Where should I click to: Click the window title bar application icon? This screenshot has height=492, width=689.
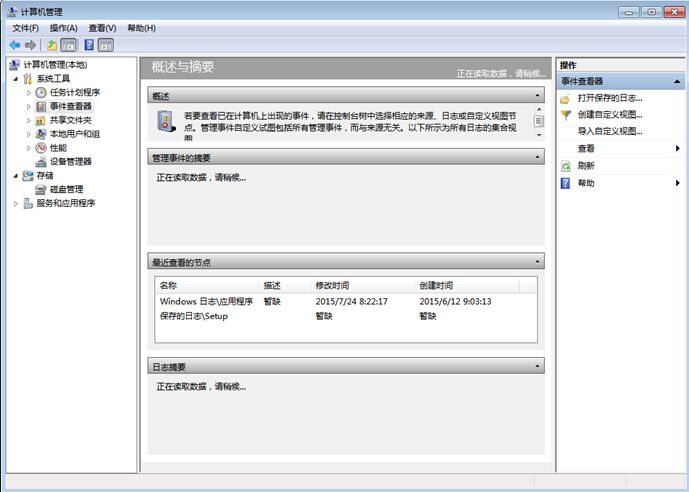(12, 11)
